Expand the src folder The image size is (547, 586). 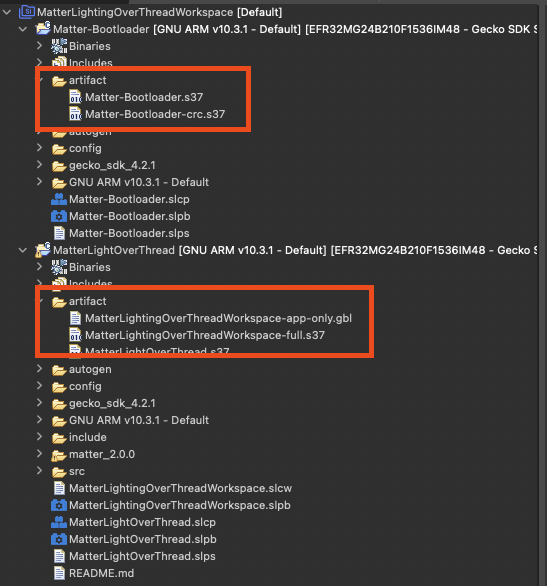point(39,471)
